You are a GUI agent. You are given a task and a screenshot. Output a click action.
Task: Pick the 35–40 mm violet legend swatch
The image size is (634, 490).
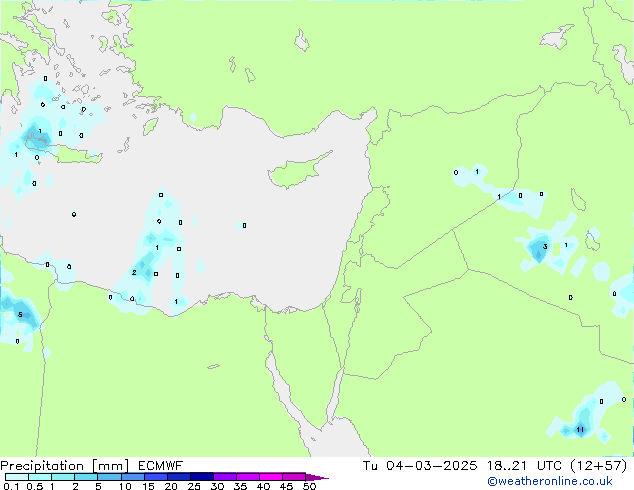coord(247,477)
